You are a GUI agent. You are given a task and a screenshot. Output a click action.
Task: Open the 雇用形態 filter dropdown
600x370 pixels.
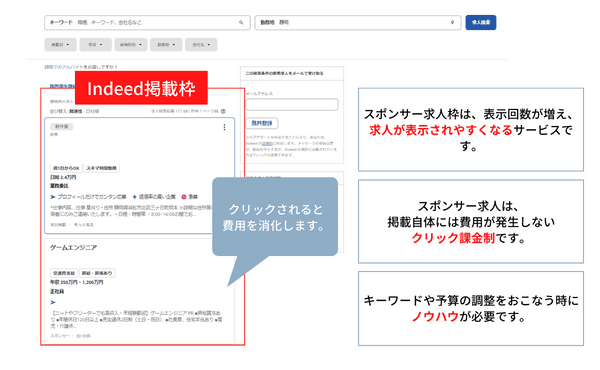(x=131, y=45)
